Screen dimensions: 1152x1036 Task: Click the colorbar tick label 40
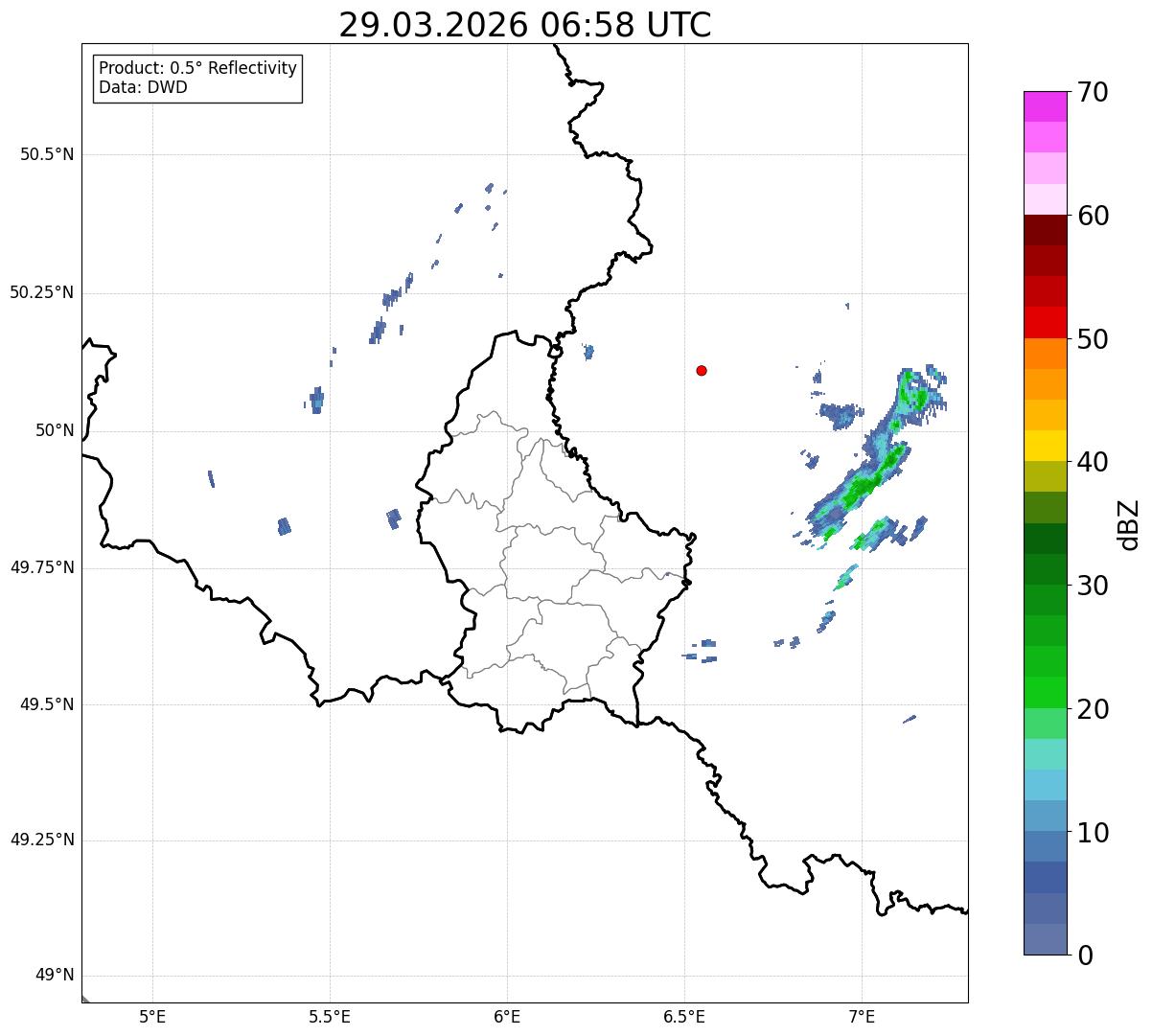[x=1093, y=462]
